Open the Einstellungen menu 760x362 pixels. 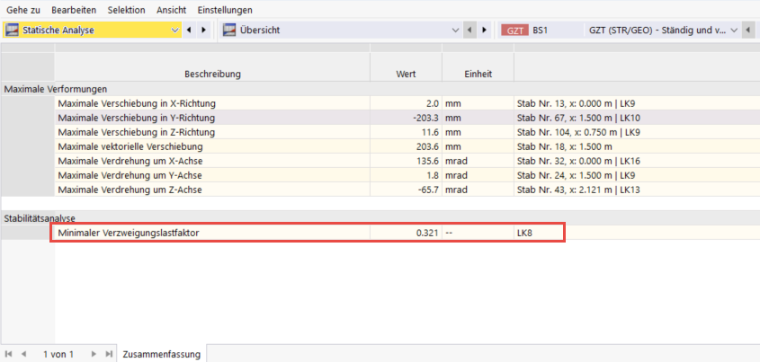pyautogui.click(x=225, y=10)
